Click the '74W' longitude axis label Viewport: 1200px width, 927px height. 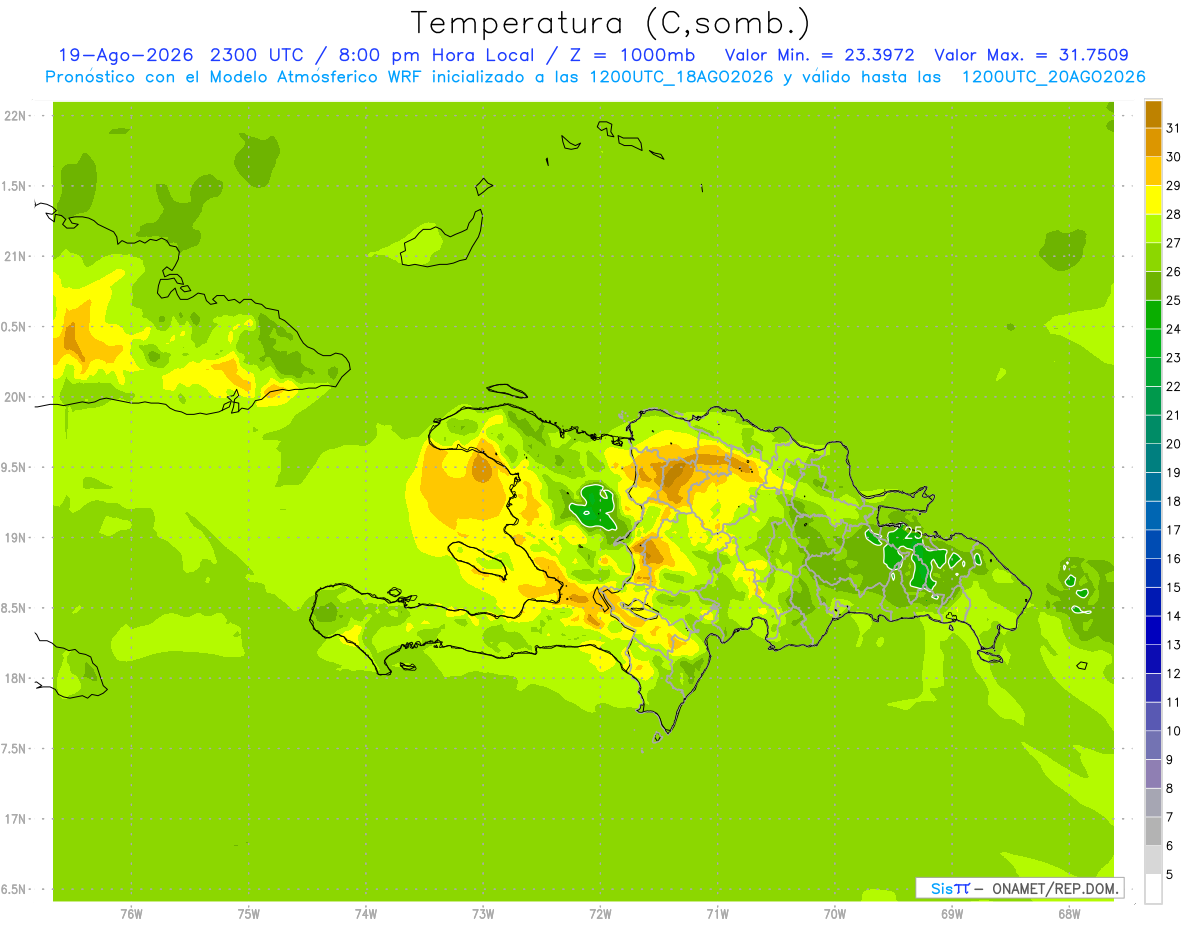point(366,914)
